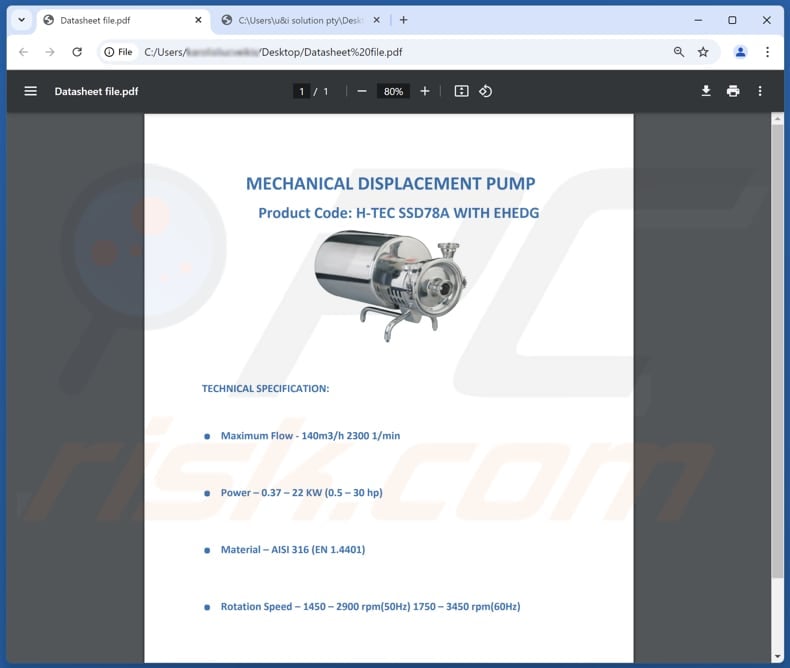Maximize the browser window
Screen dimensions: 790x668
coord(732,20)
